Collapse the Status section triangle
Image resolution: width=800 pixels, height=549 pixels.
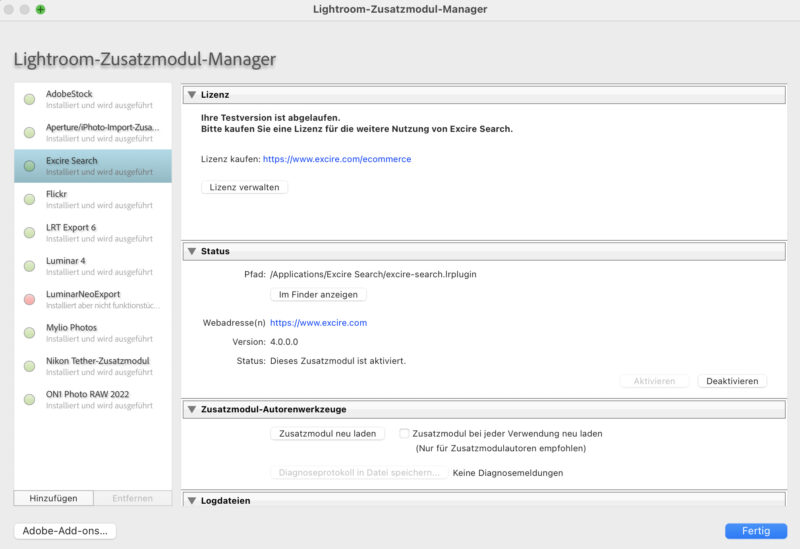tap(192, 251)
